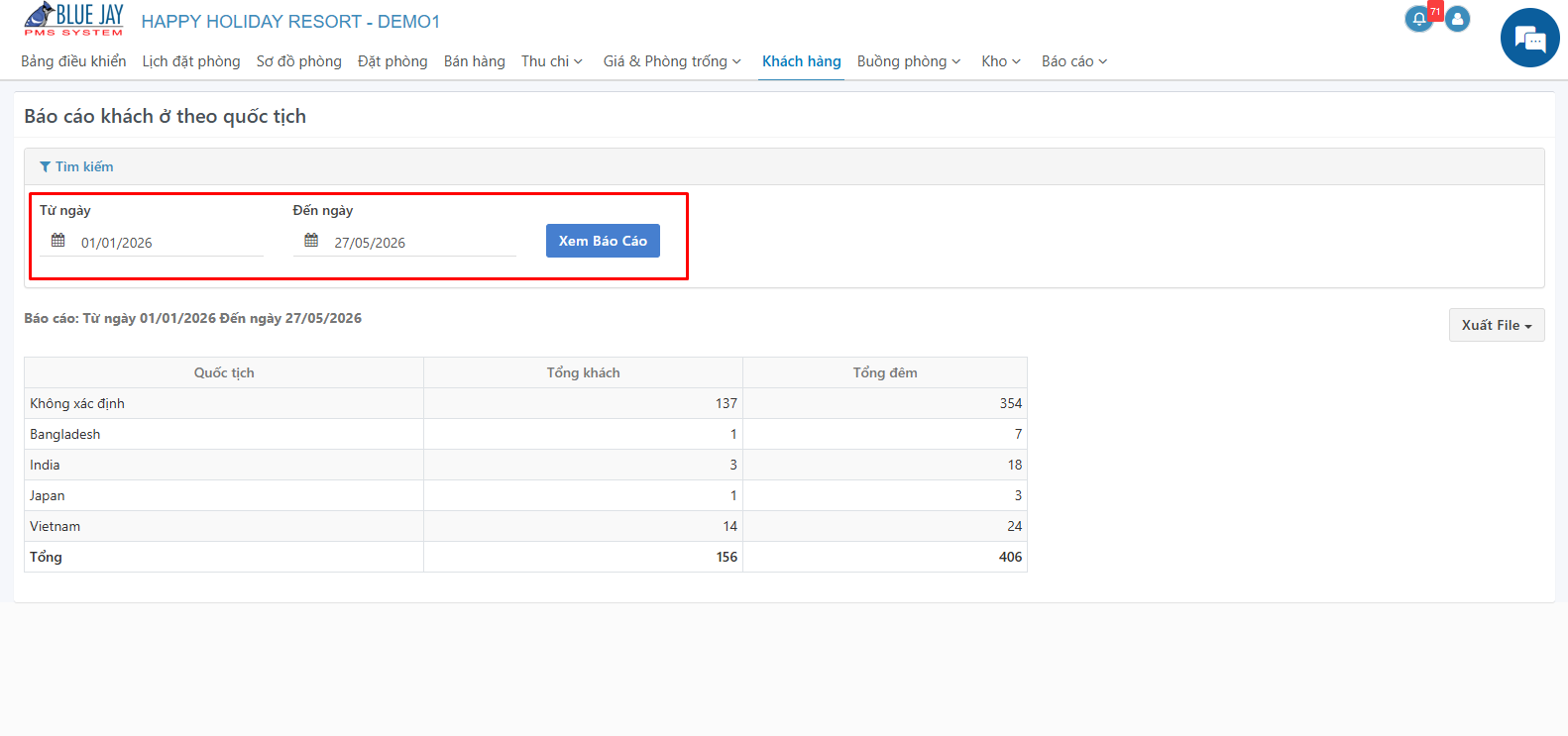Expand the Giá & Phòng trống dropdown menu
The height and width of the screenshot is (736, 1568).
(672, 61)
